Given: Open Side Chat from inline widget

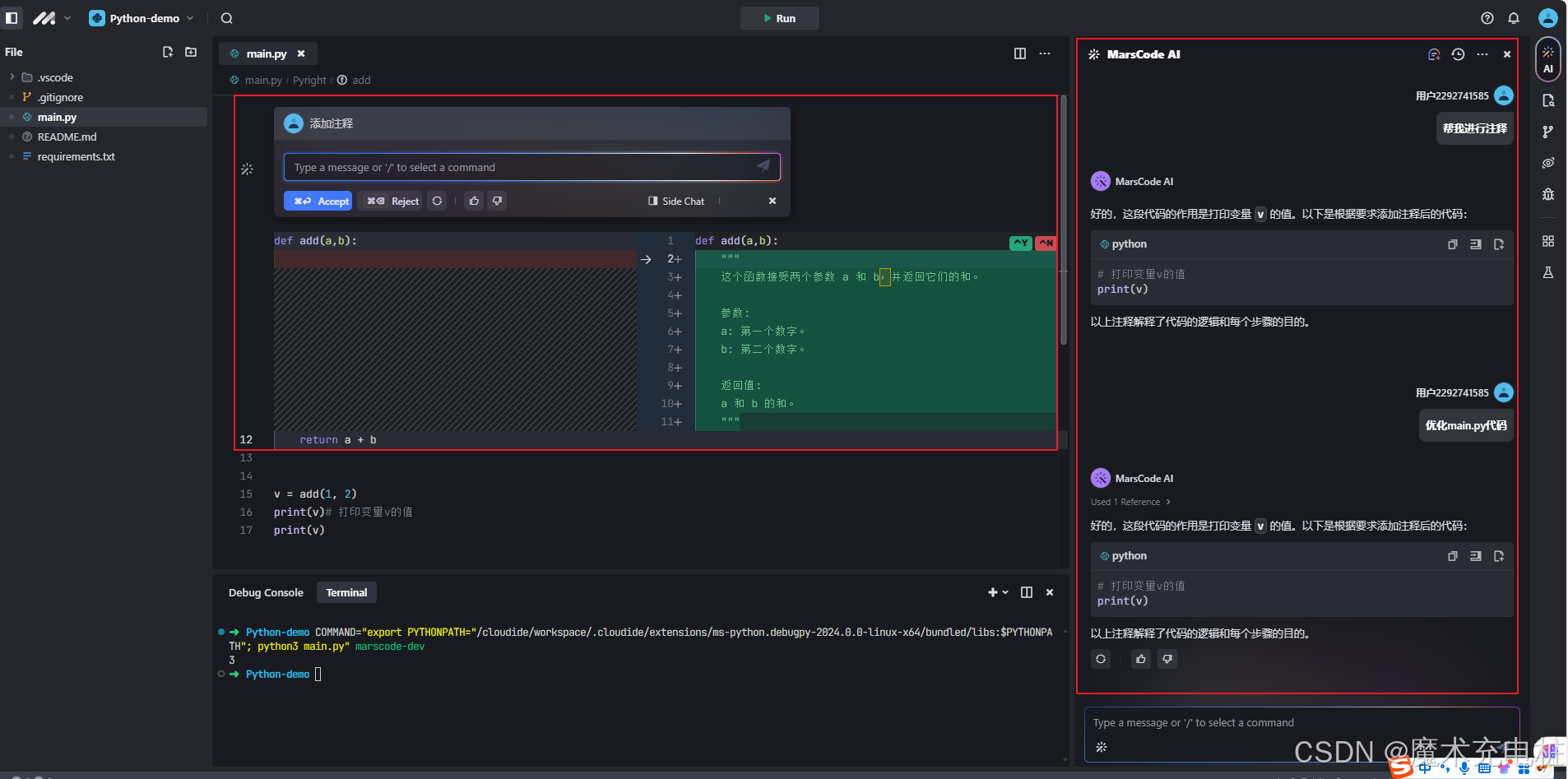Looking at the screenshot, I should click(676, 201).
